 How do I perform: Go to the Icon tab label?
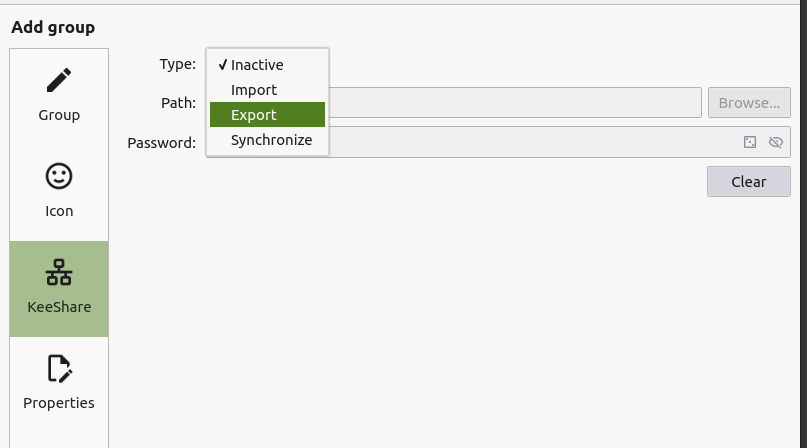click(59, 211)
